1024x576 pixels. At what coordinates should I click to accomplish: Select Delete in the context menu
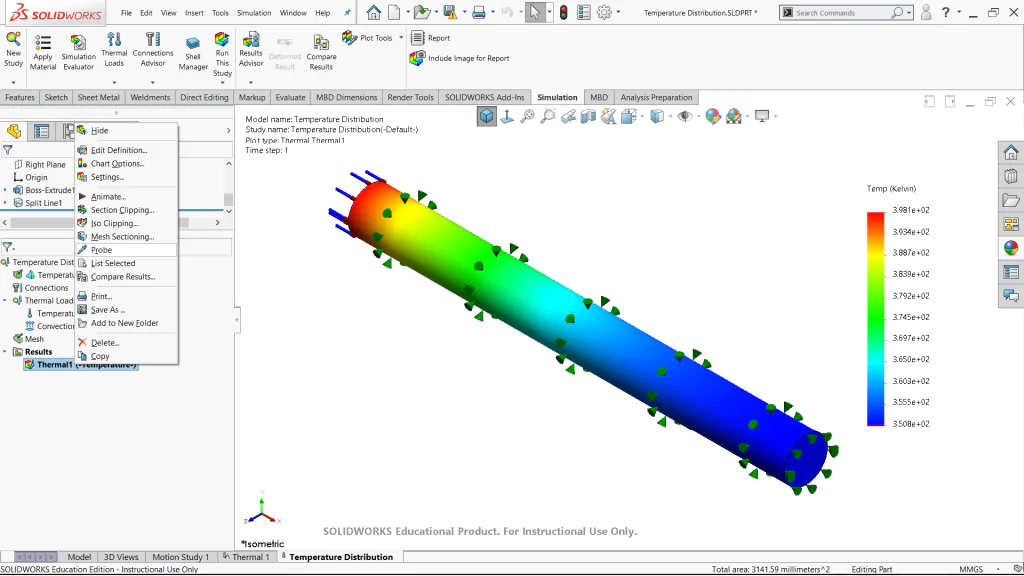tap(126, 343)
